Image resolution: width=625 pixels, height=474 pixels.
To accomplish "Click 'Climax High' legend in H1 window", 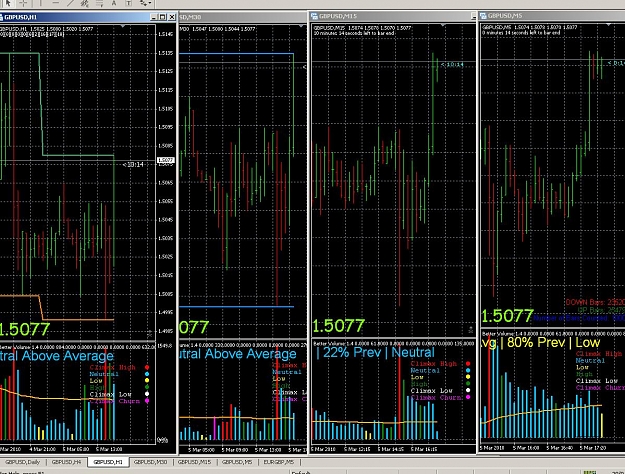I will (x=113, y=367).
